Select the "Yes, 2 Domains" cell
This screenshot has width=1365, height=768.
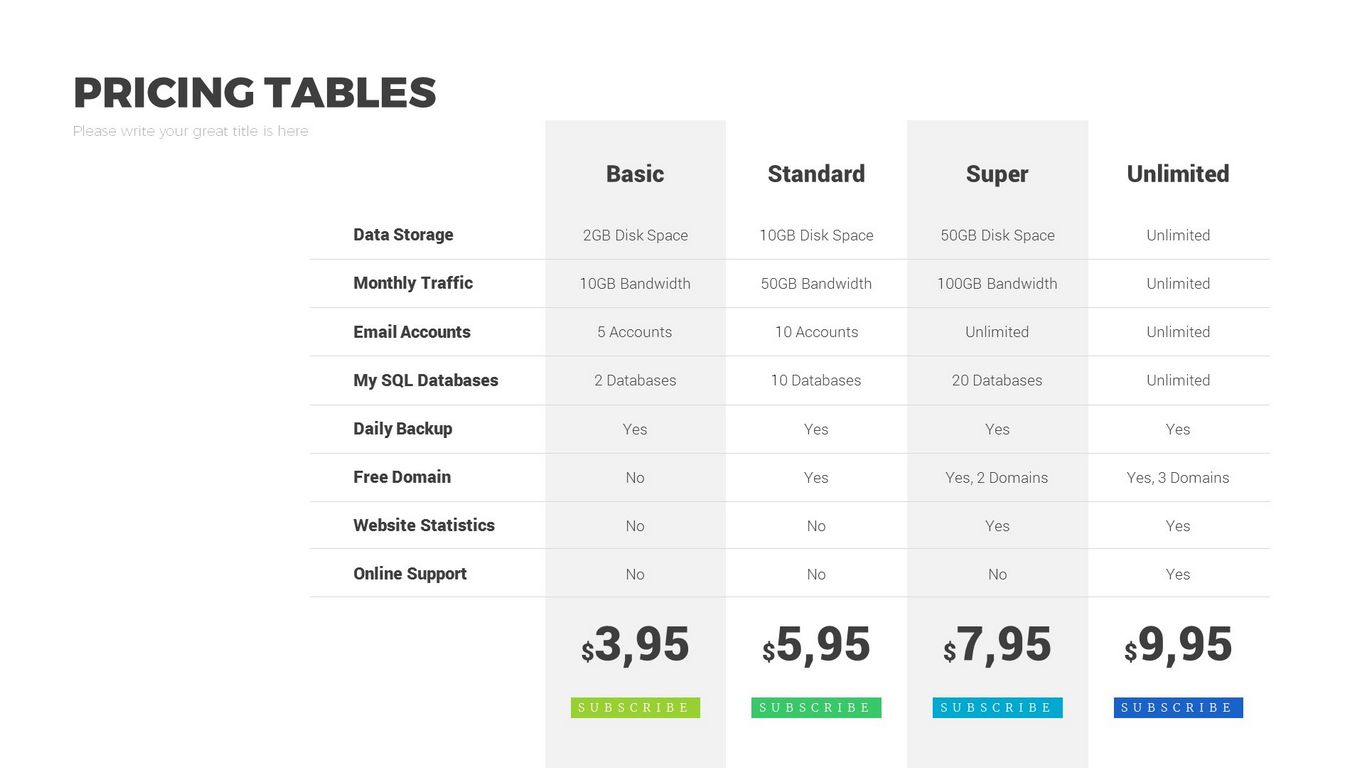997,478
